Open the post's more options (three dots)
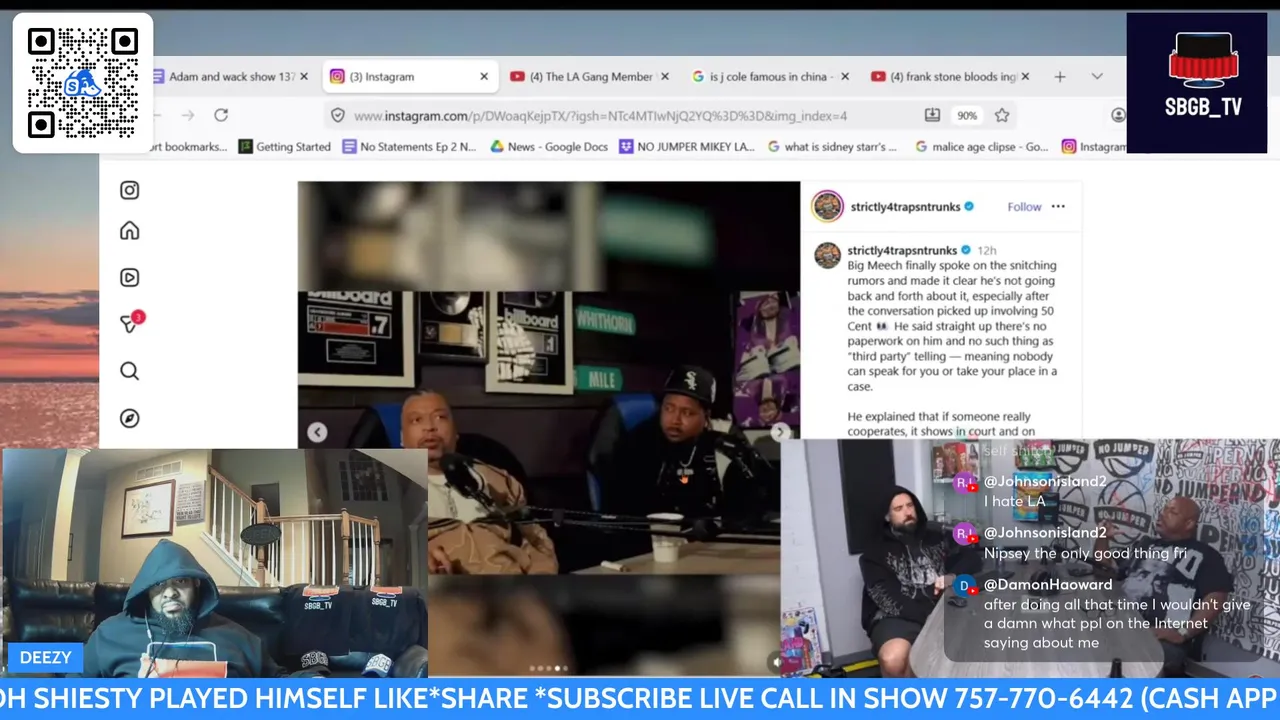 1058,206
